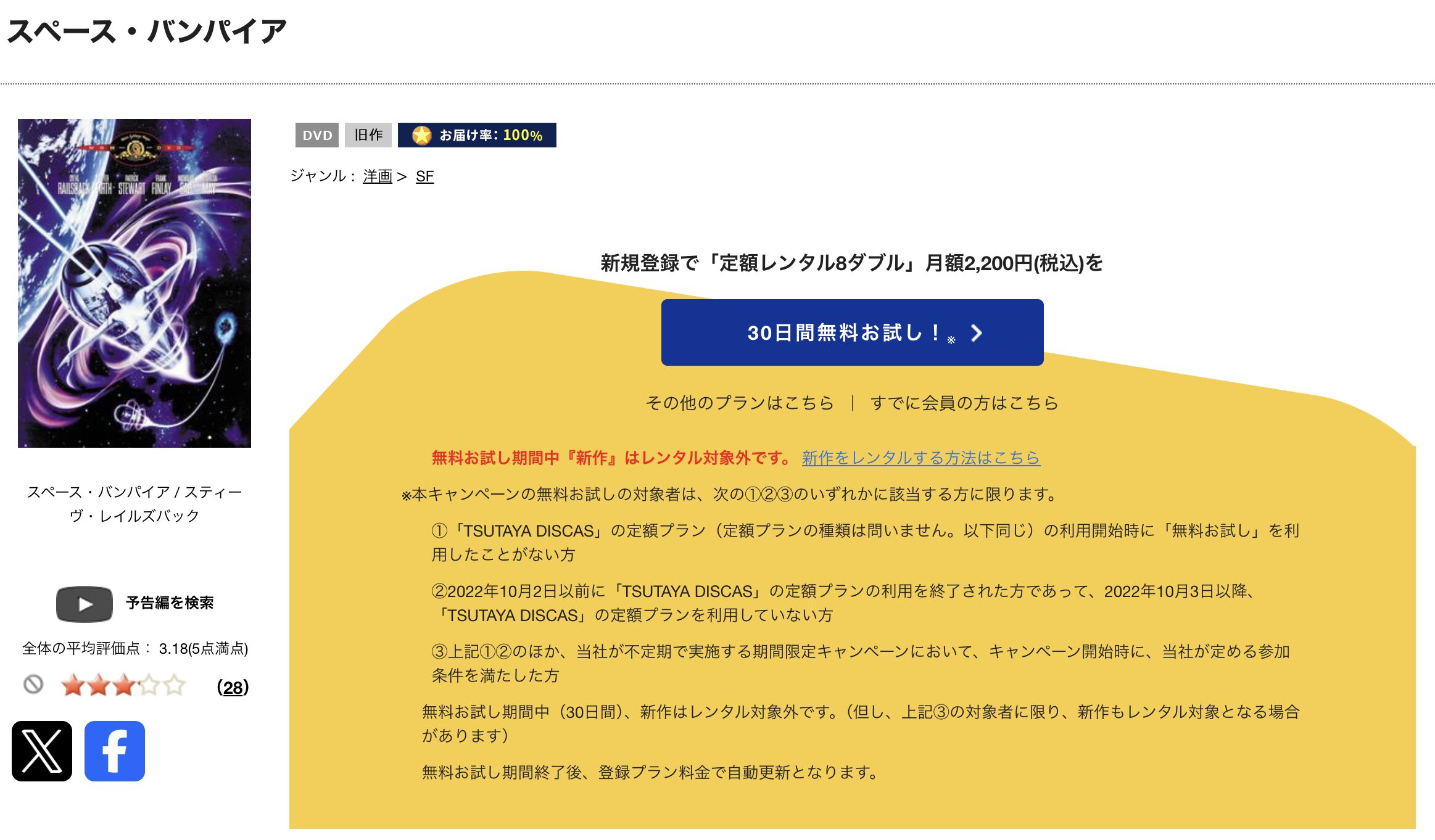The width and height of the screenshot is (1435, 840).
Task: Rate the movie two stars
Action: 98,685
